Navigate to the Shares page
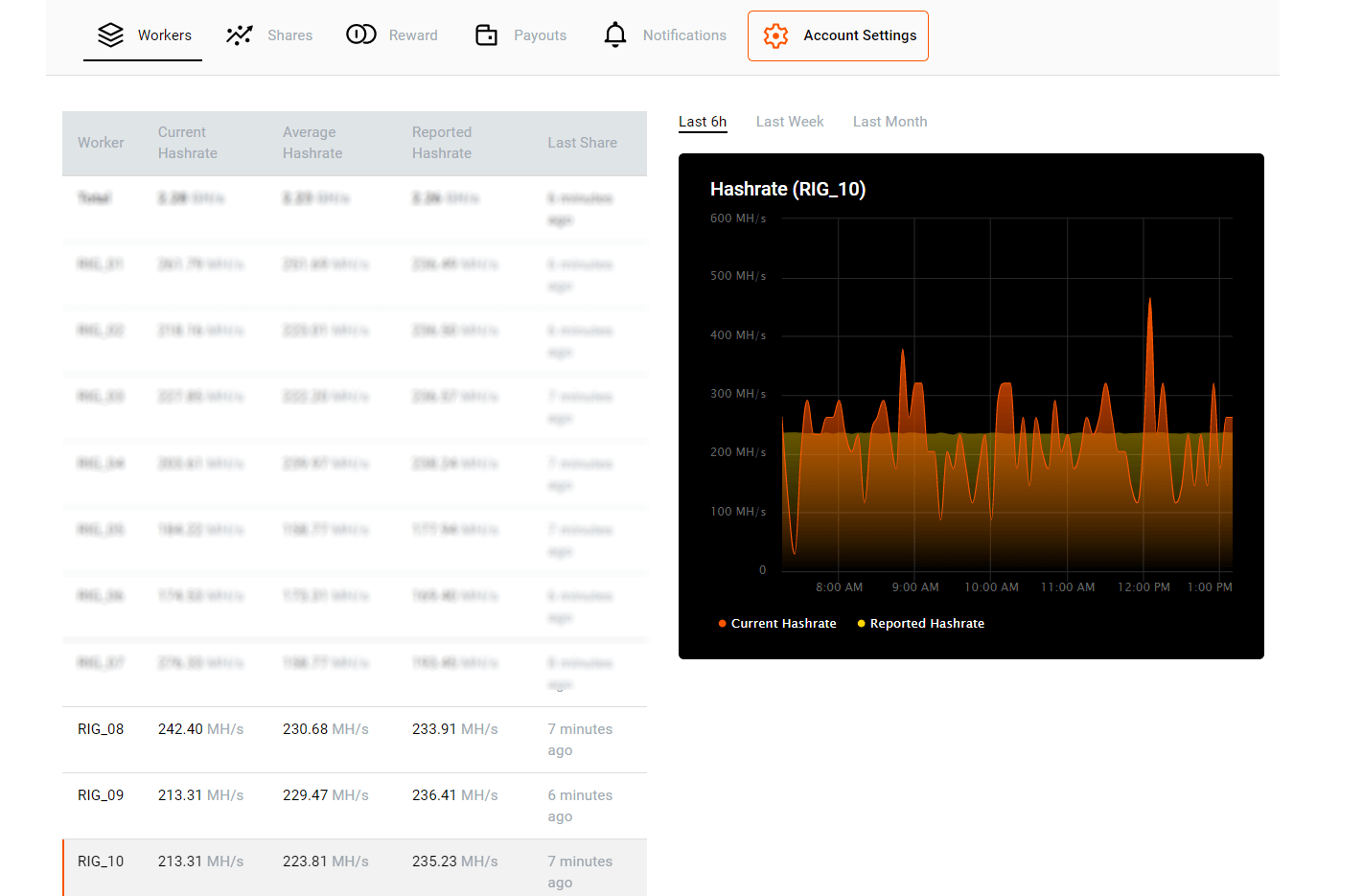The image size is (1363, 896). pos(289,34)
